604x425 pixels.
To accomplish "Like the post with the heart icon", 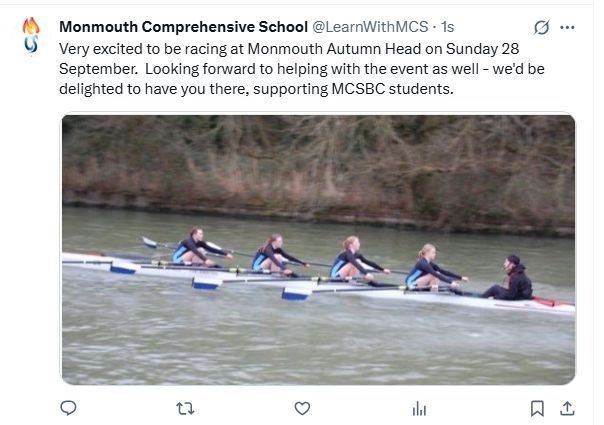I will coord(302,408).
